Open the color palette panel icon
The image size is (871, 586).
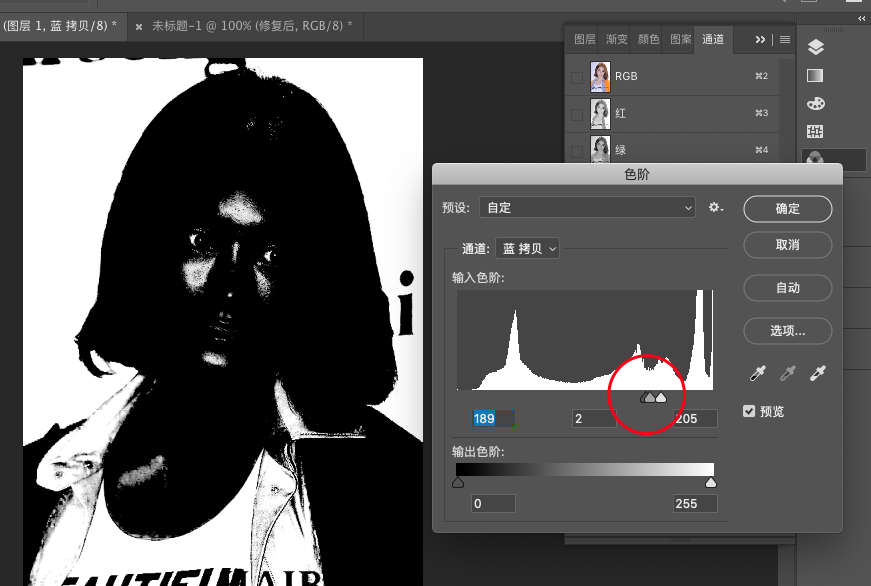[815, 103]
